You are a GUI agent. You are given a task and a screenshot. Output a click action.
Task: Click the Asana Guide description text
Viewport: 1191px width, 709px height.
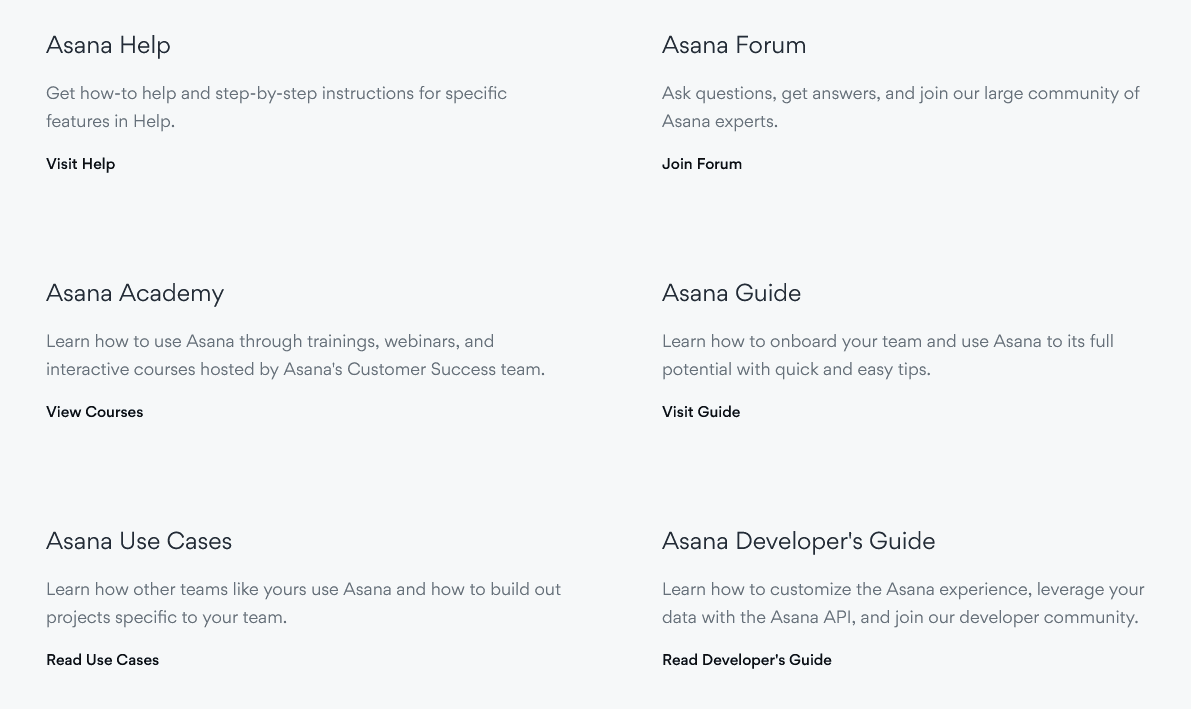coord(887,355)
